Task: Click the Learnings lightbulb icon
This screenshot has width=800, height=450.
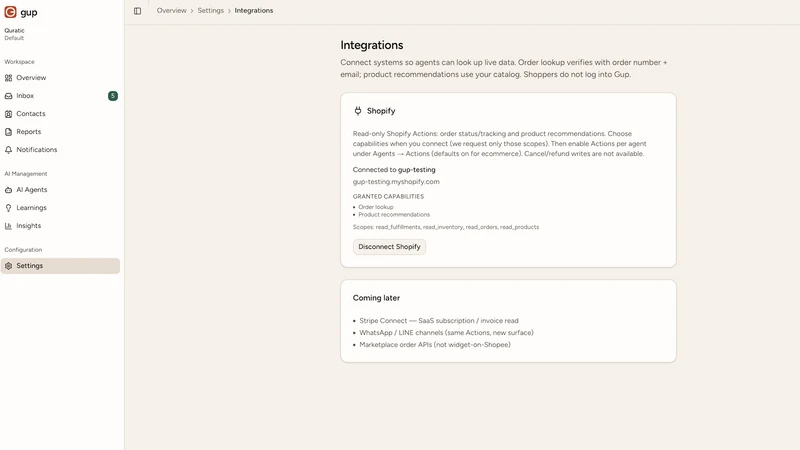Action: (8, 208)
